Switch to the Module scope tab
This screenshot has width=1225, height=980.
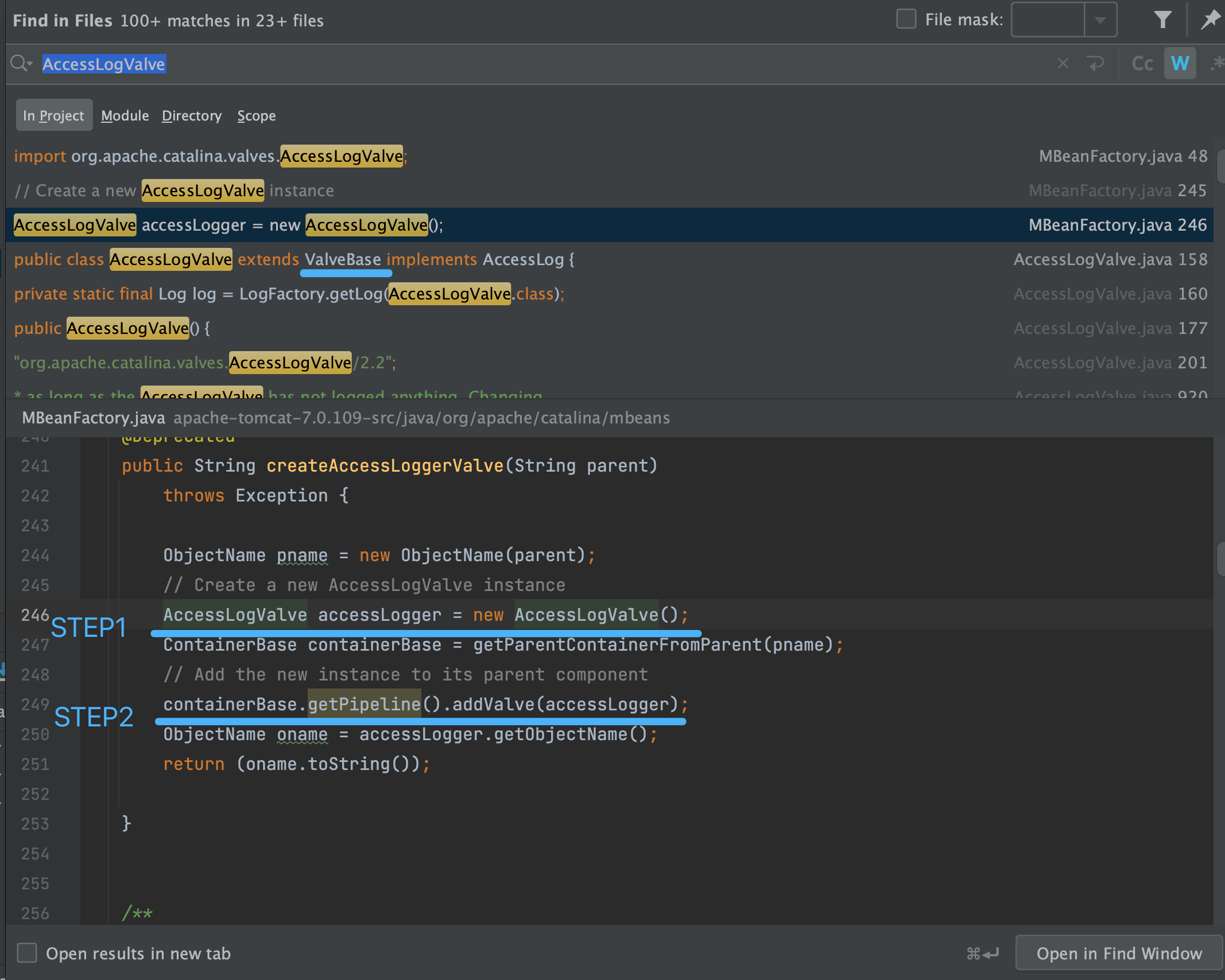click(x=125, y=115)
